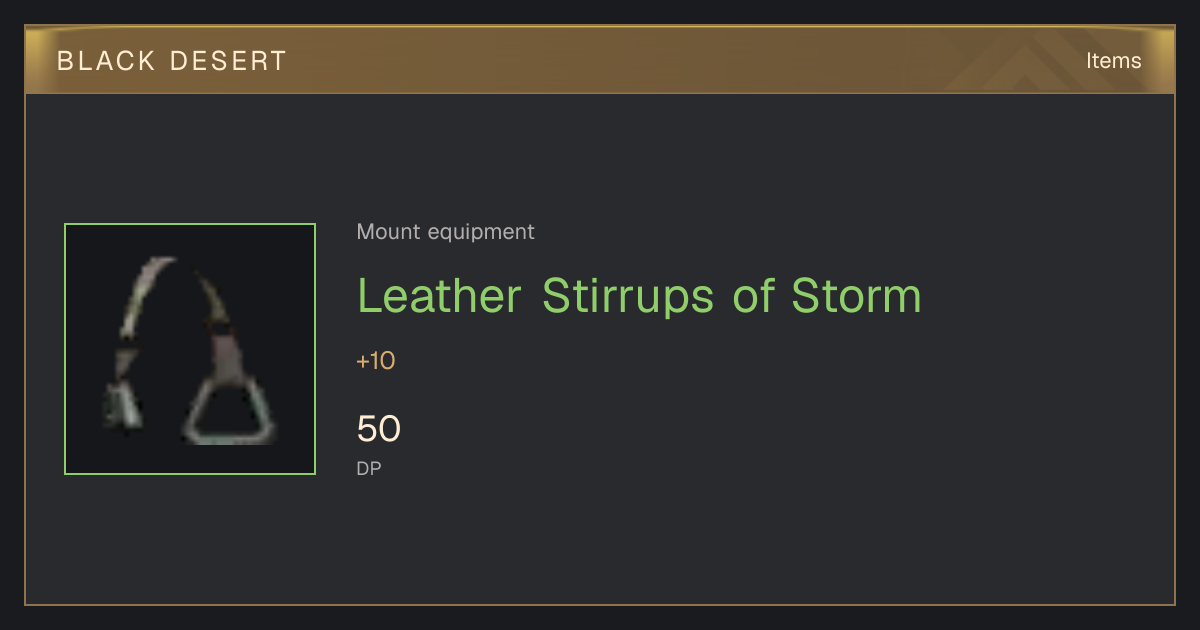1200x630 pixels.
Task: Click the +10 enhancement level text
Action: 376,361
